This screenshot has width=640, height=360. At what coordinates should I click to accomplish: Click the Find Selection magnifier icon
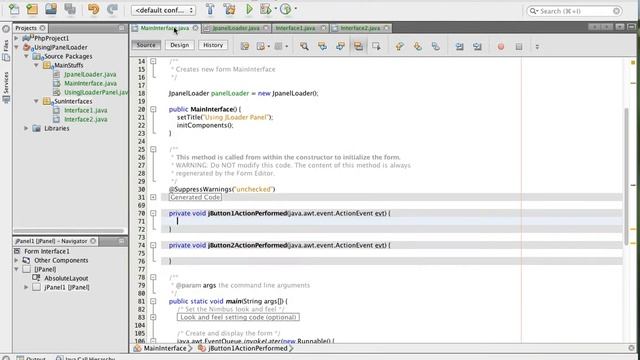coord(304,46)
